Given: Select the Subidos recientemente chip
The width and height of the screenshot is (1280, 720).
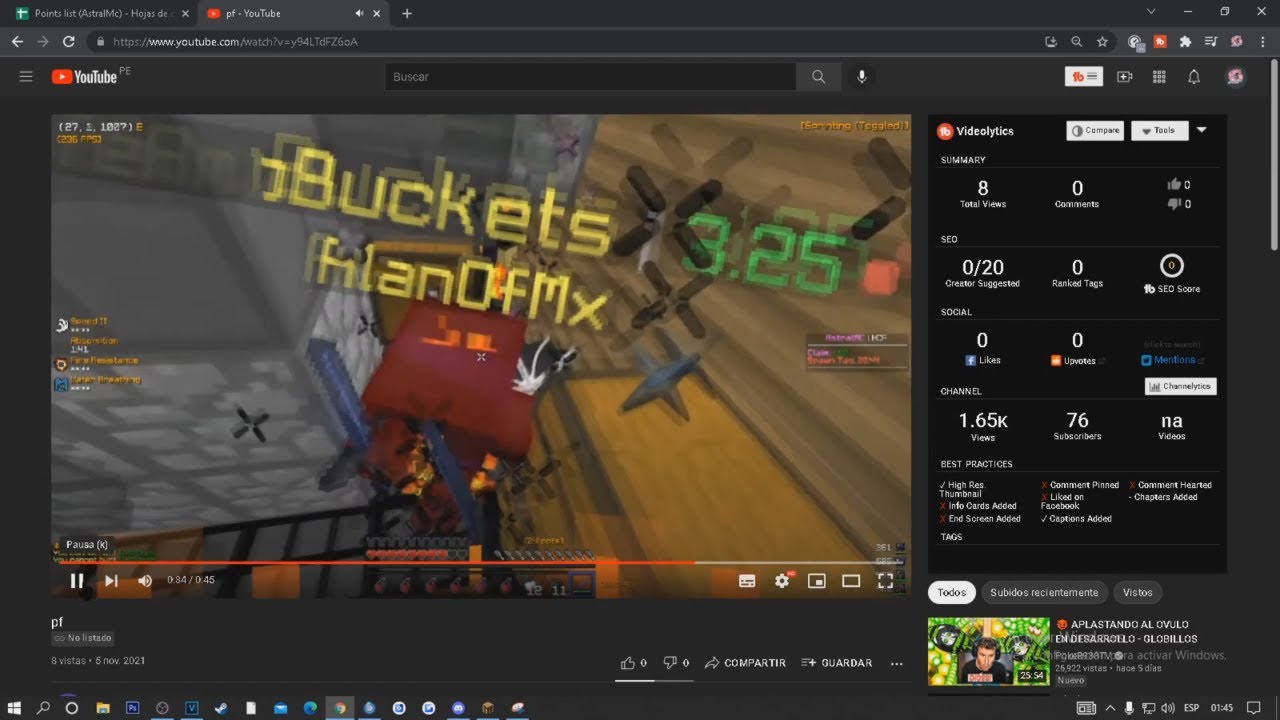Looking at the screenshot, I should (x=1044, y=592).
